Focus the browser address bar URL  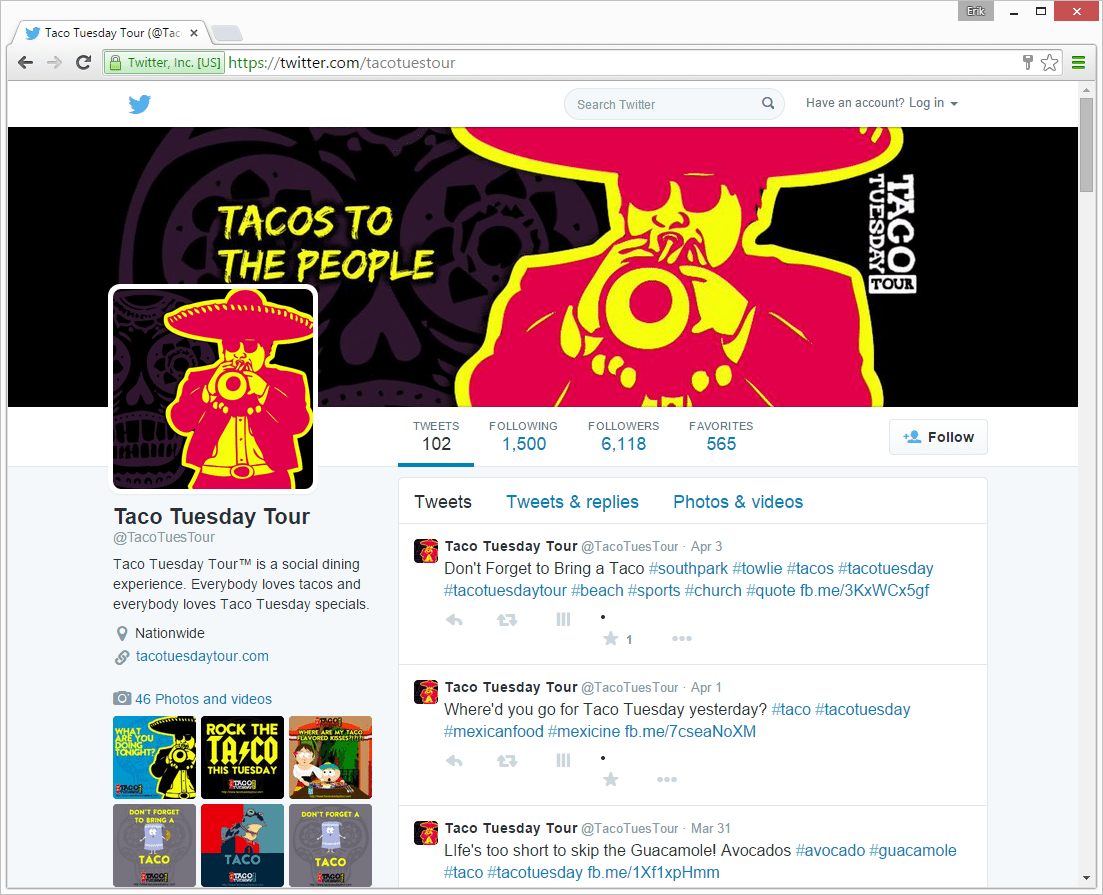click(342, 63)
